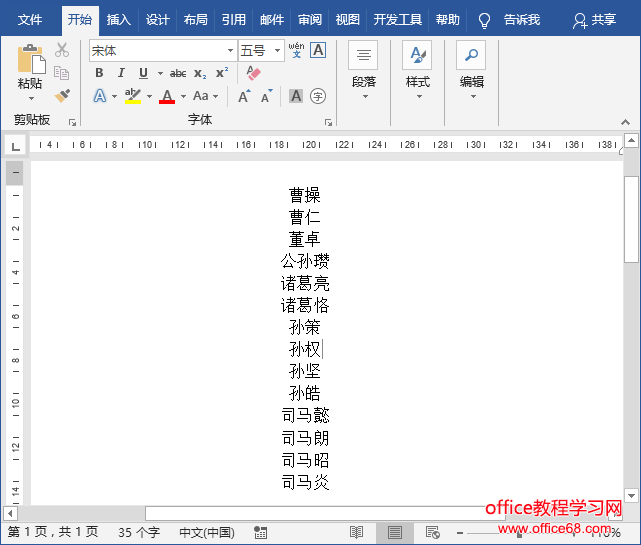641x545 pixels.
Task: Toggle Italic formatting
Action: 121,73
